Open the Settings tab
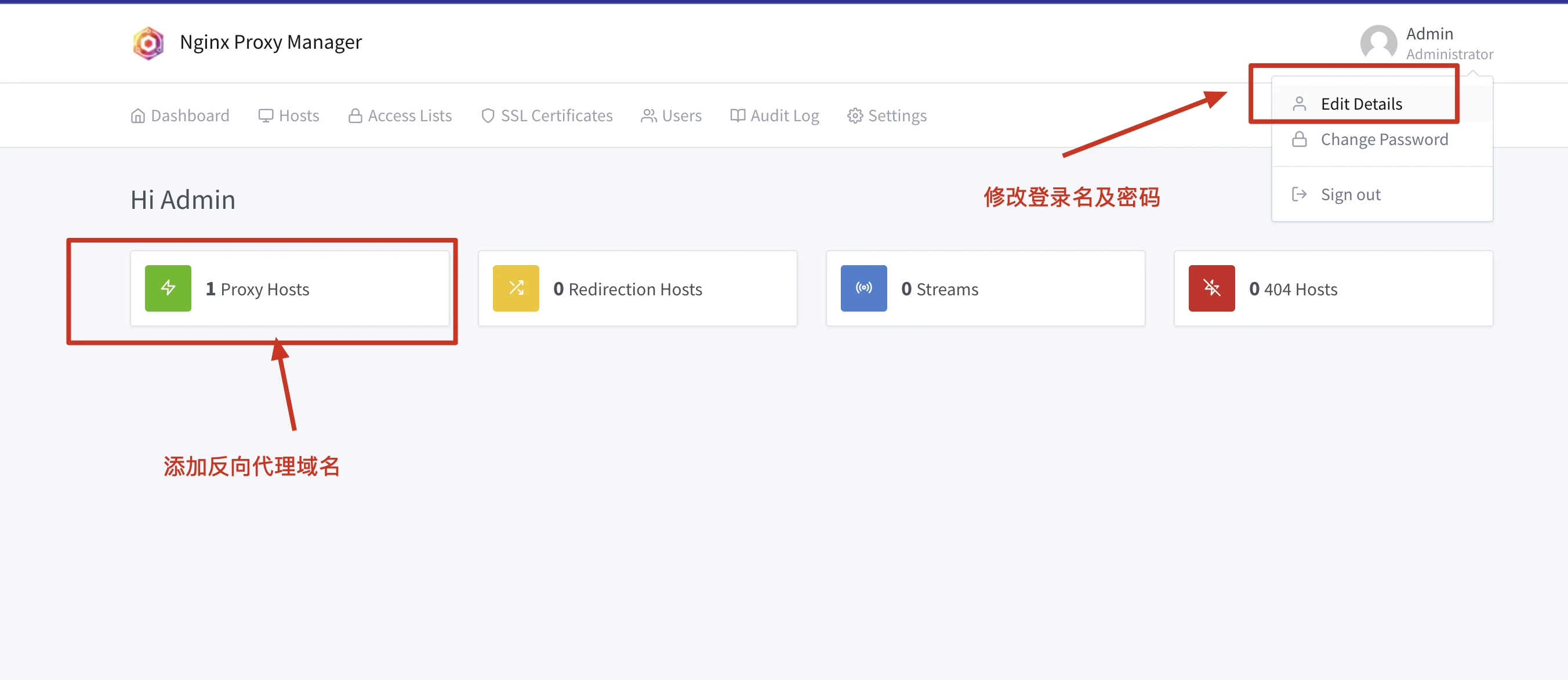1568x680 pixels. 886,115
